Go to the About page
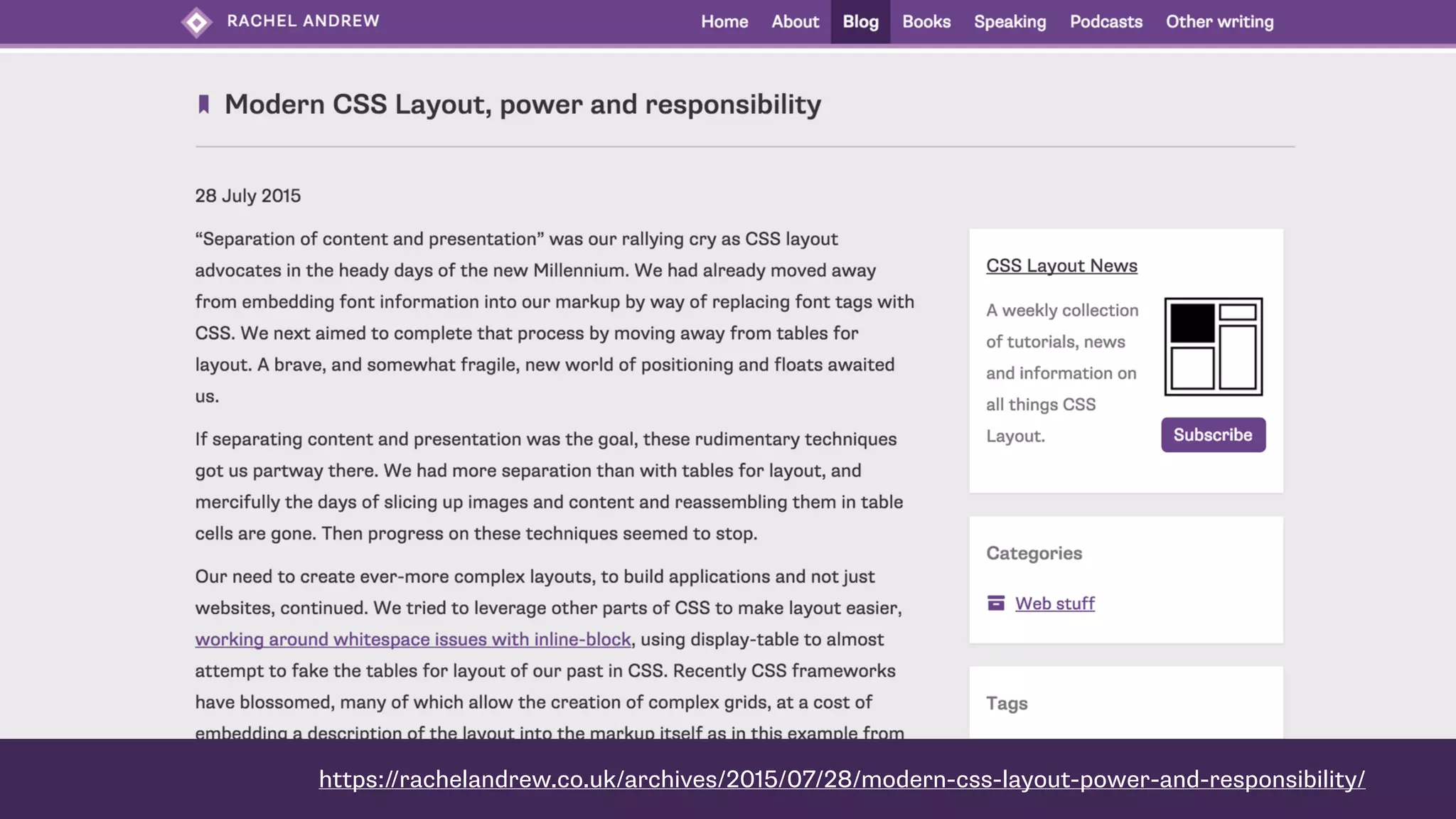This screenshot has height=819, width=1456. tap(795, 22)
